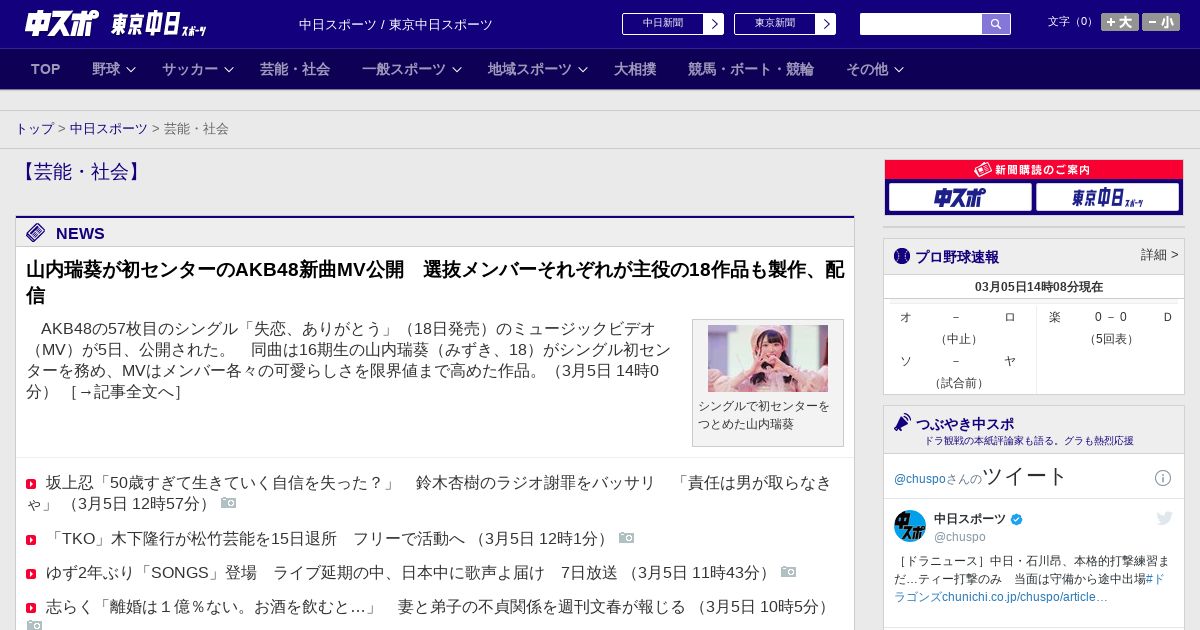This screenshot has width=1200, height=630.
Task: Click the camera icon after ゆず article
Action: [789, 572]
